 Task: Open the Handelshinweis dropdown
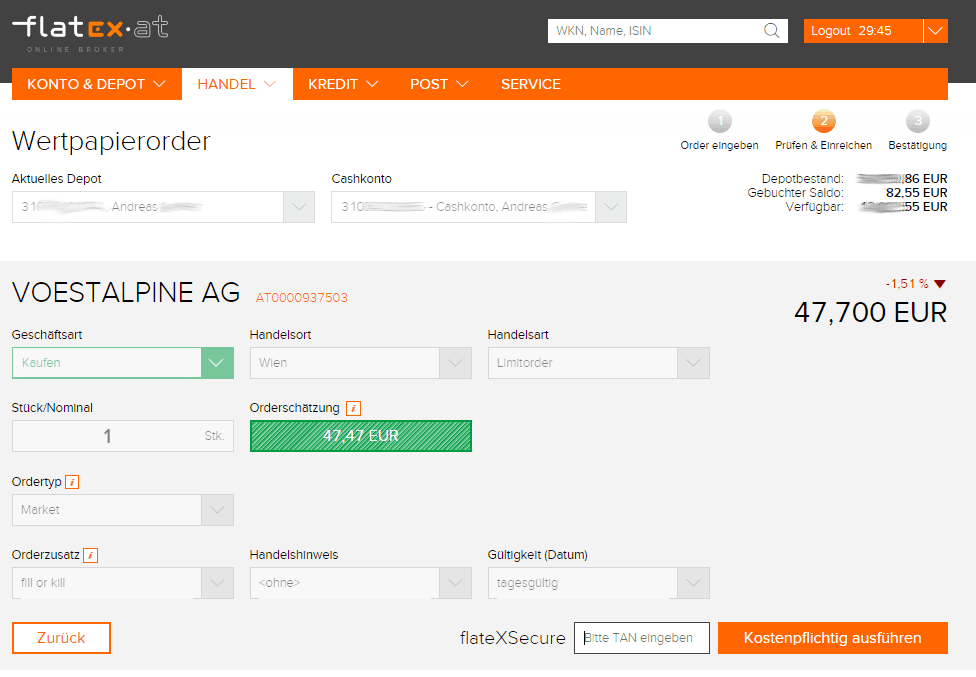pos(360,583)
